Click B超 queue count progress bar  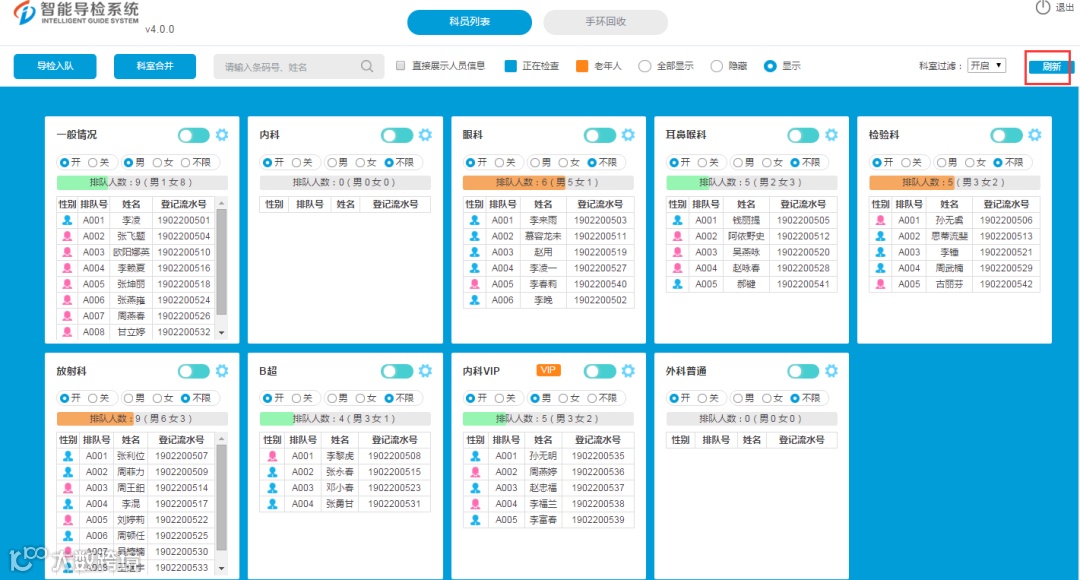345,418
